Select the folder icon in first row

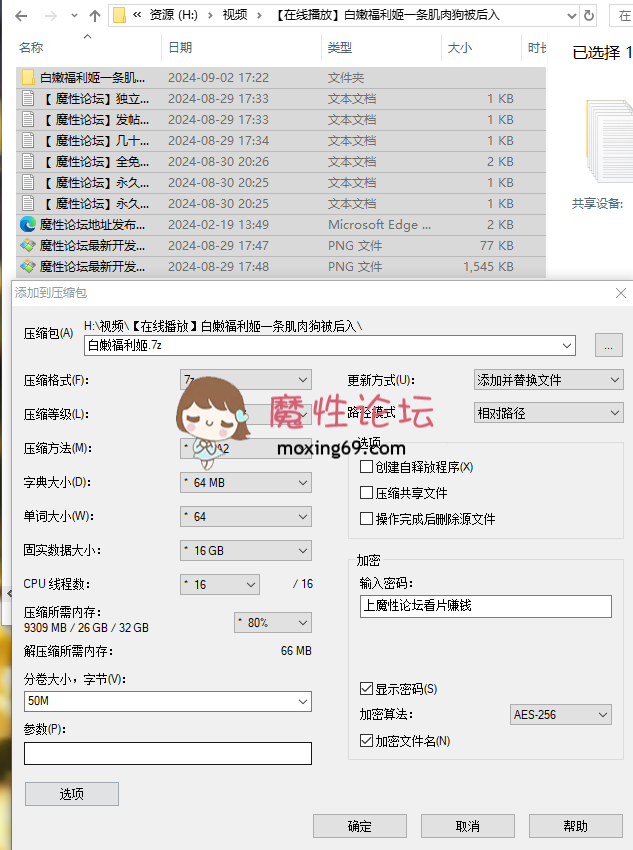click(28, 78)
